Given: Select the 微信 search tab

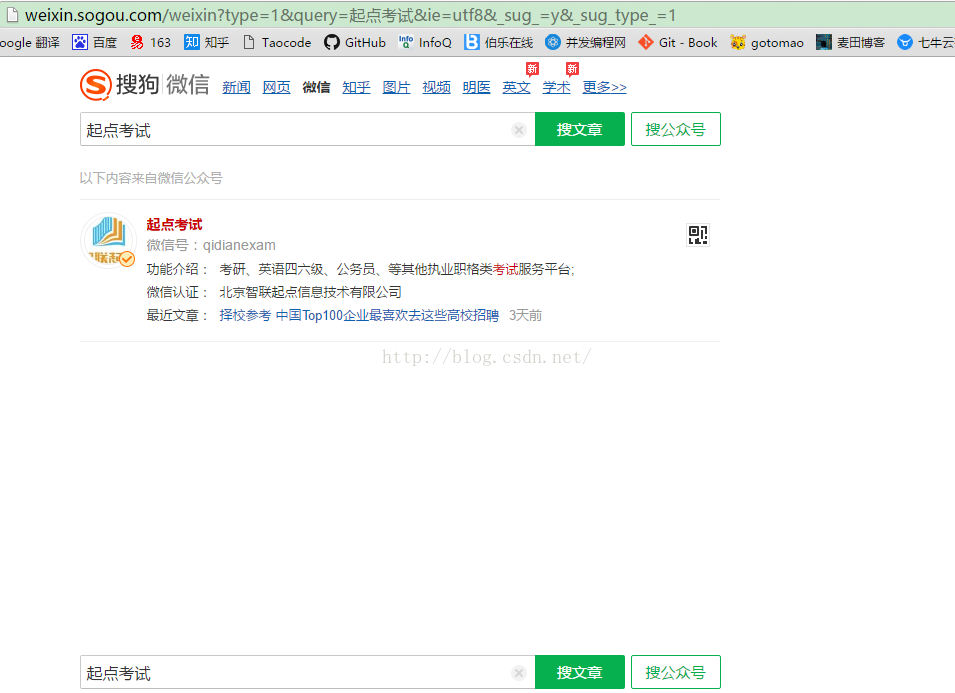Looking at the screenshot, I should 316,88.
